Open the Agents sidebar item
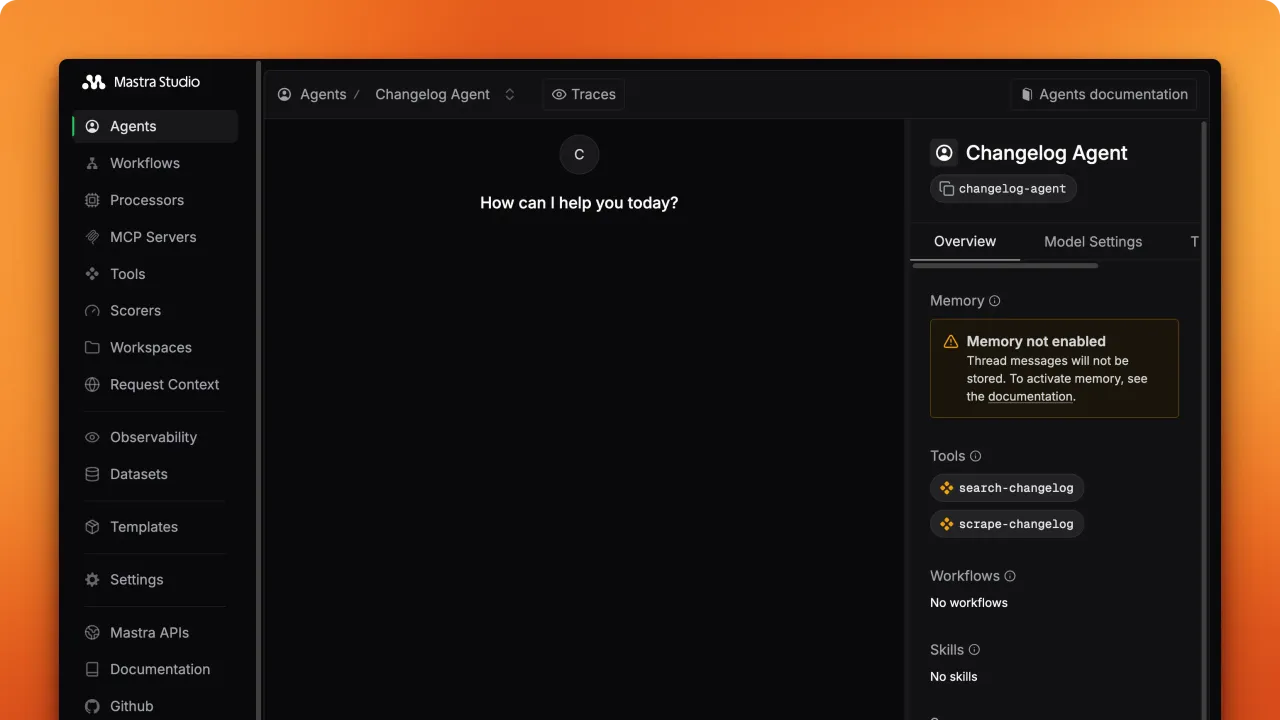This screenshot has width=1280, height=720. pos(155,126)
